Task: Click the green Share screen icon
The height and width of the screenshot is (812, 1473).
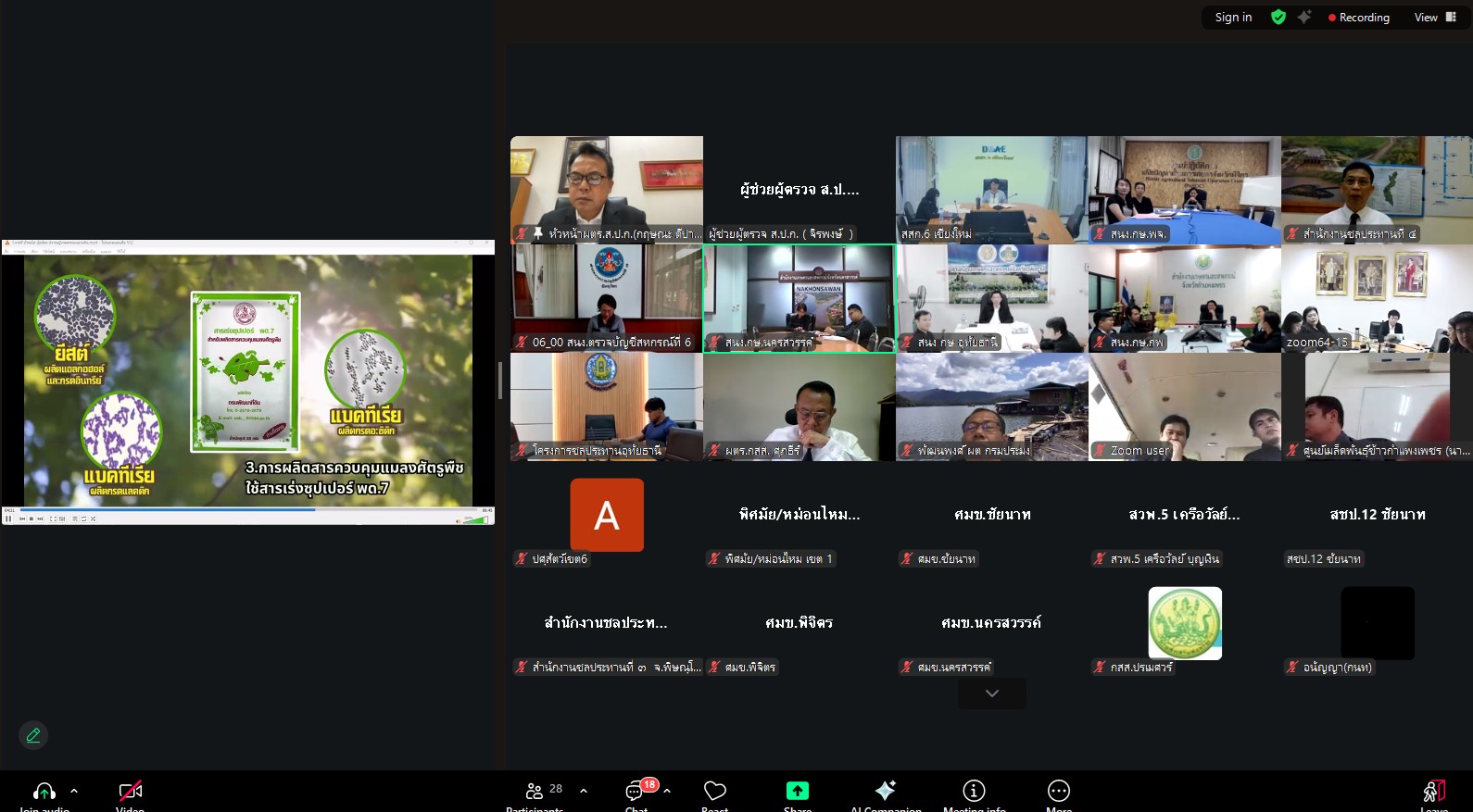Action: pyautogui.click(x=797, y=792)
